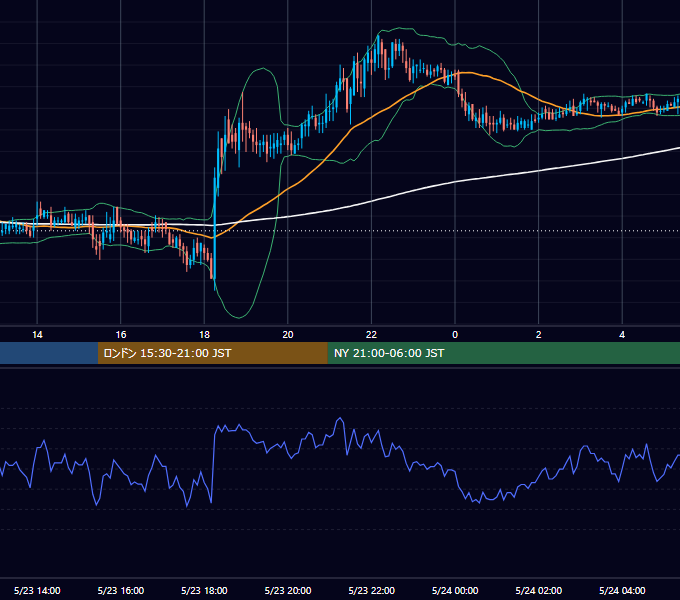Click the '5/23 14:00' date label

pyautogui.click(x=37, y=590)
